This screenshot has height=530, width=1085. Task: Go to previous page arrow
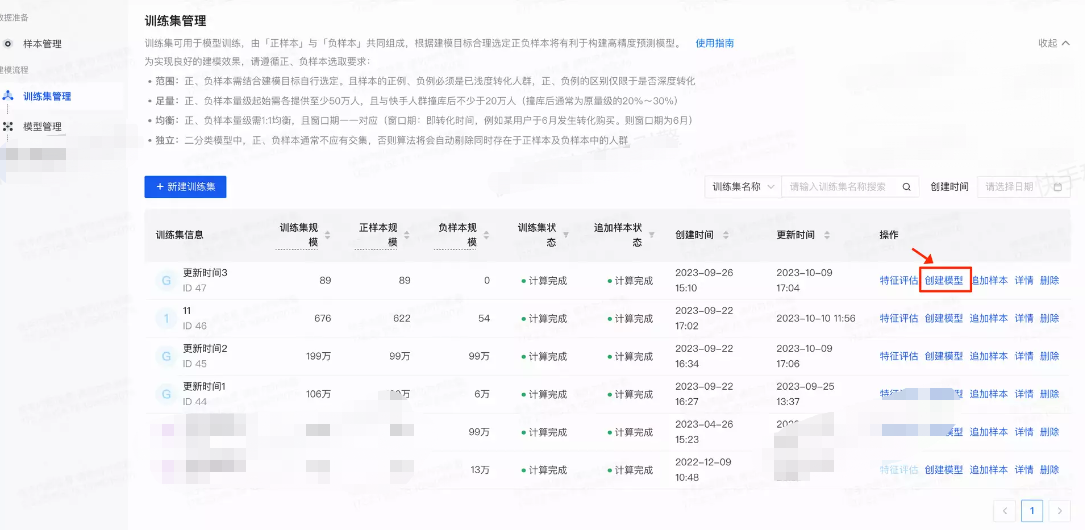point(1005,511)
